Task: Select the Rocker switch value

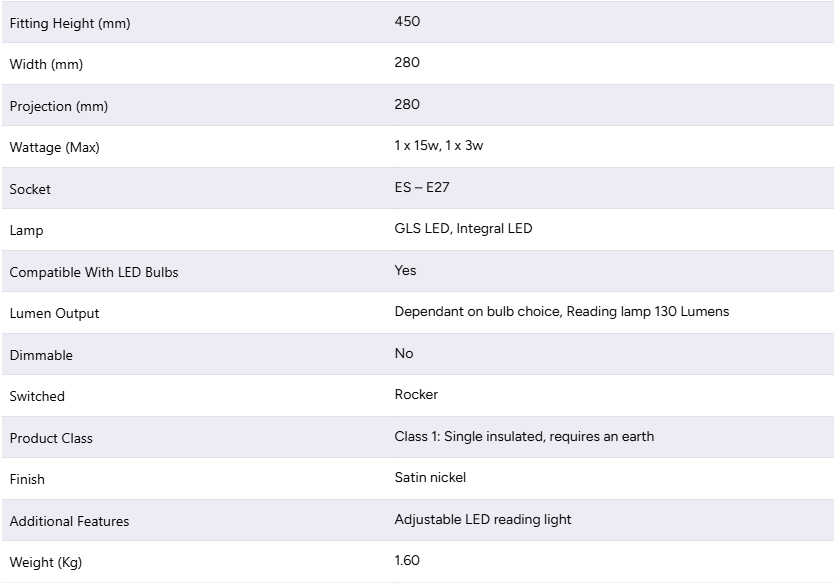Action: point(416,395)
